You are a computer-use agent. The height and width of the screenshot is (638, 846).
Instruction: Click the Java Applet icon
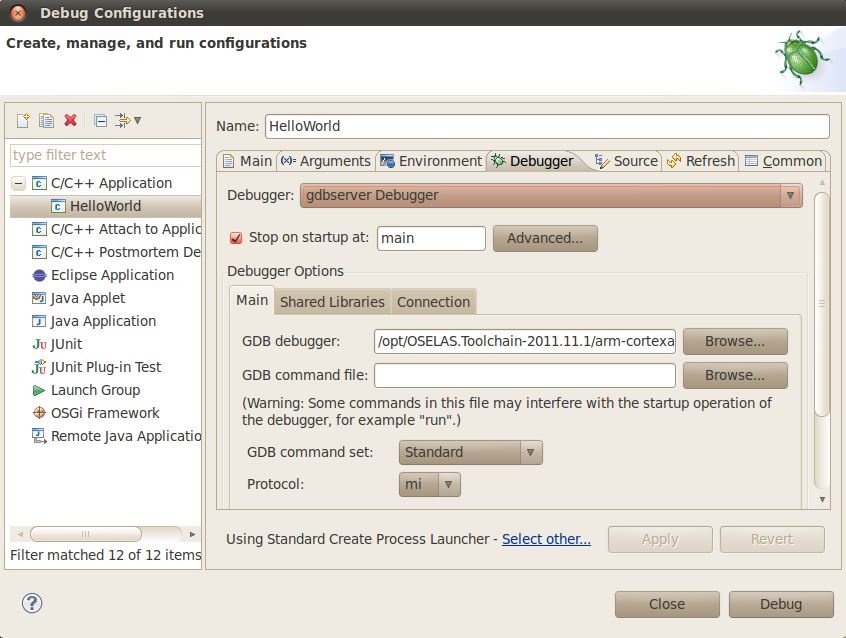pos(39,298)
